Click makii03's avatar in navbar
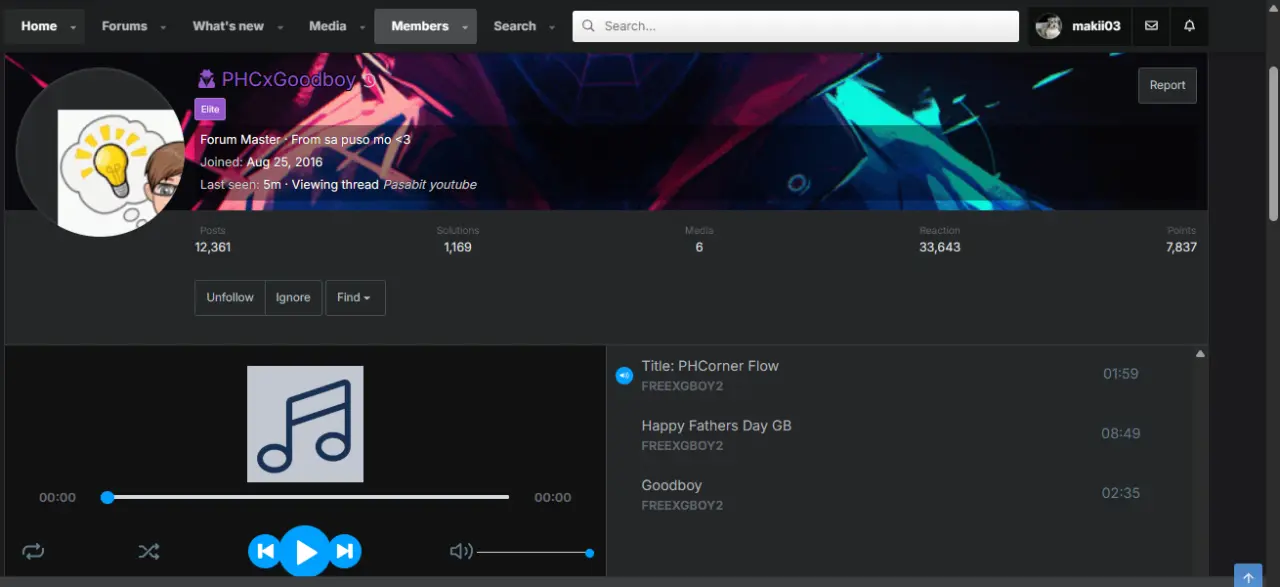This screenshot has width=1280, height=587. point(1048,26)
